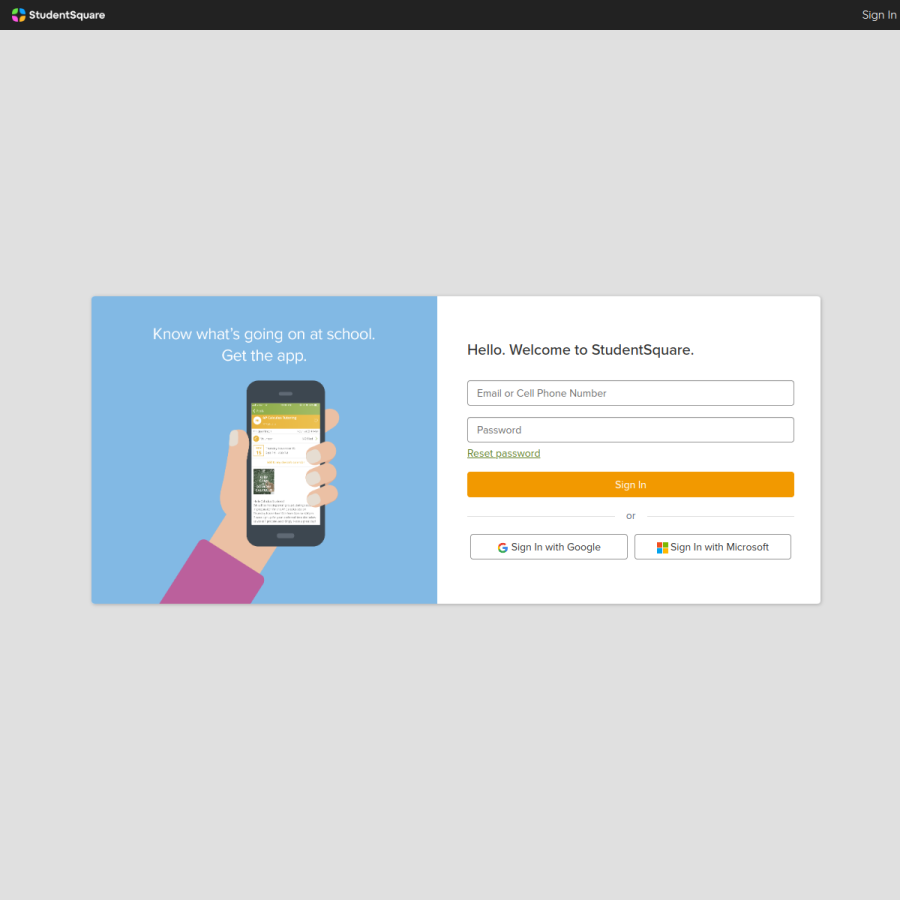900x900 pixels.
Task: Choose Sign In with Google
Action: pos(549,547)
